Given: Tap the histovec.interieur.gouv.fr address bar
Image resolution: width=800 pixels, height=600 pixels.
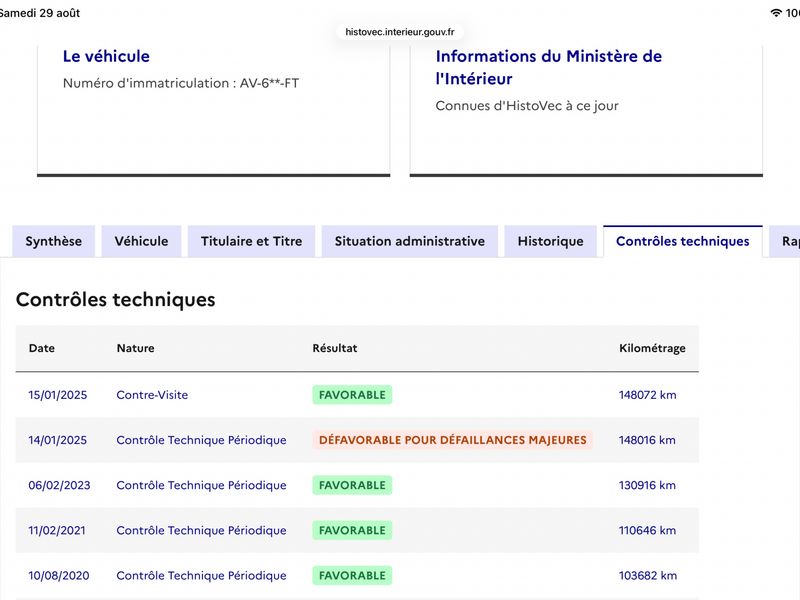Looking at the screenshot, I should (399, 32).
